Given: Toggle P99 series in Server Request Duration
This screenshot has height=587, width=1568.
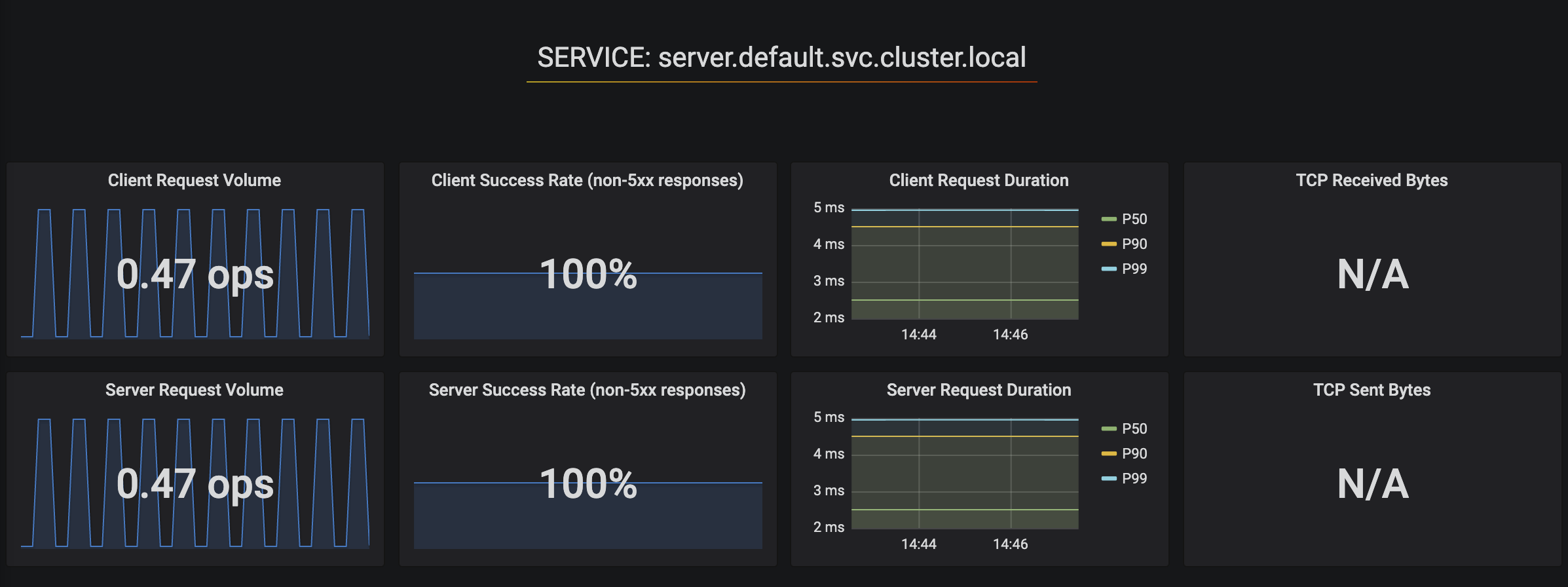Looking at the screenshot, I should [1134, 478].
